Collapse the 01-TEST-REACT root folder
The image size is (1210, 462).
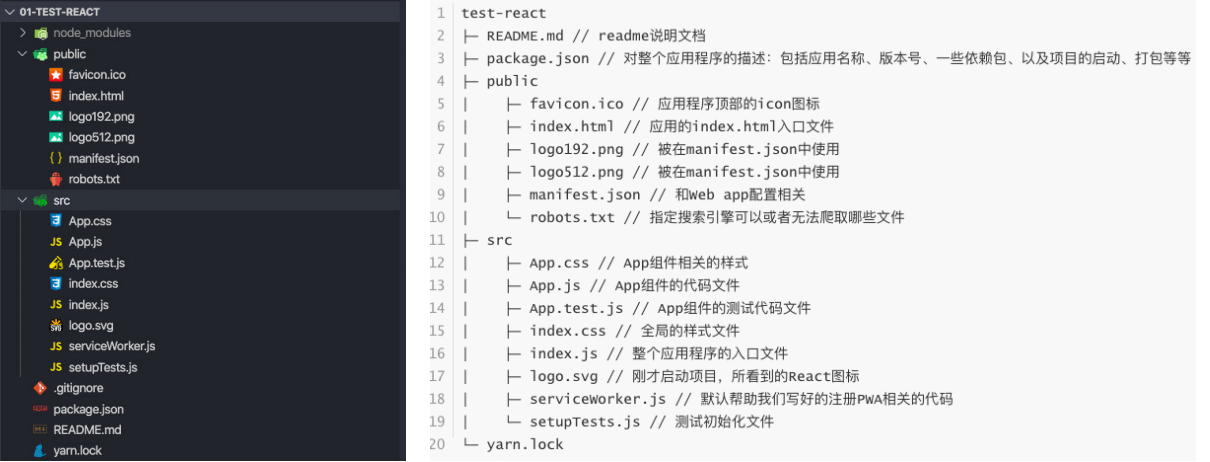(10, 11)
